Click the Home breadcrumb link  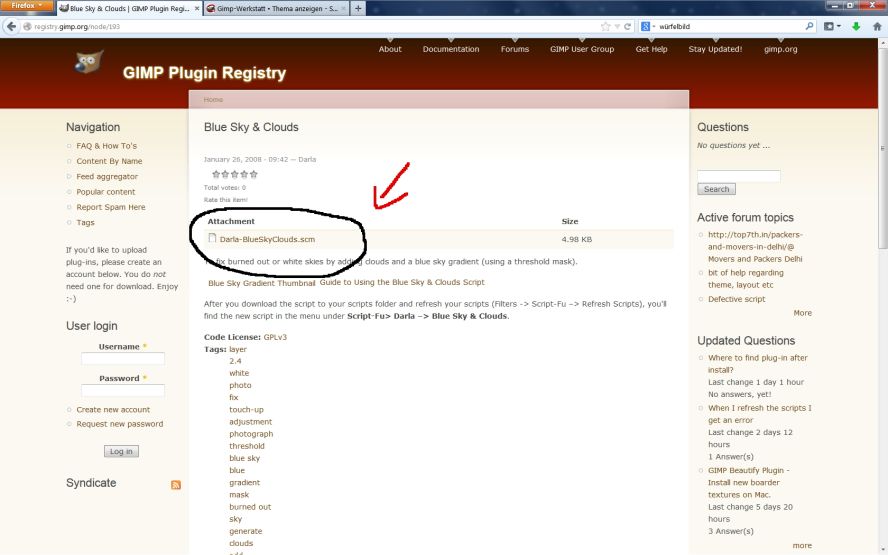[214, 100]
